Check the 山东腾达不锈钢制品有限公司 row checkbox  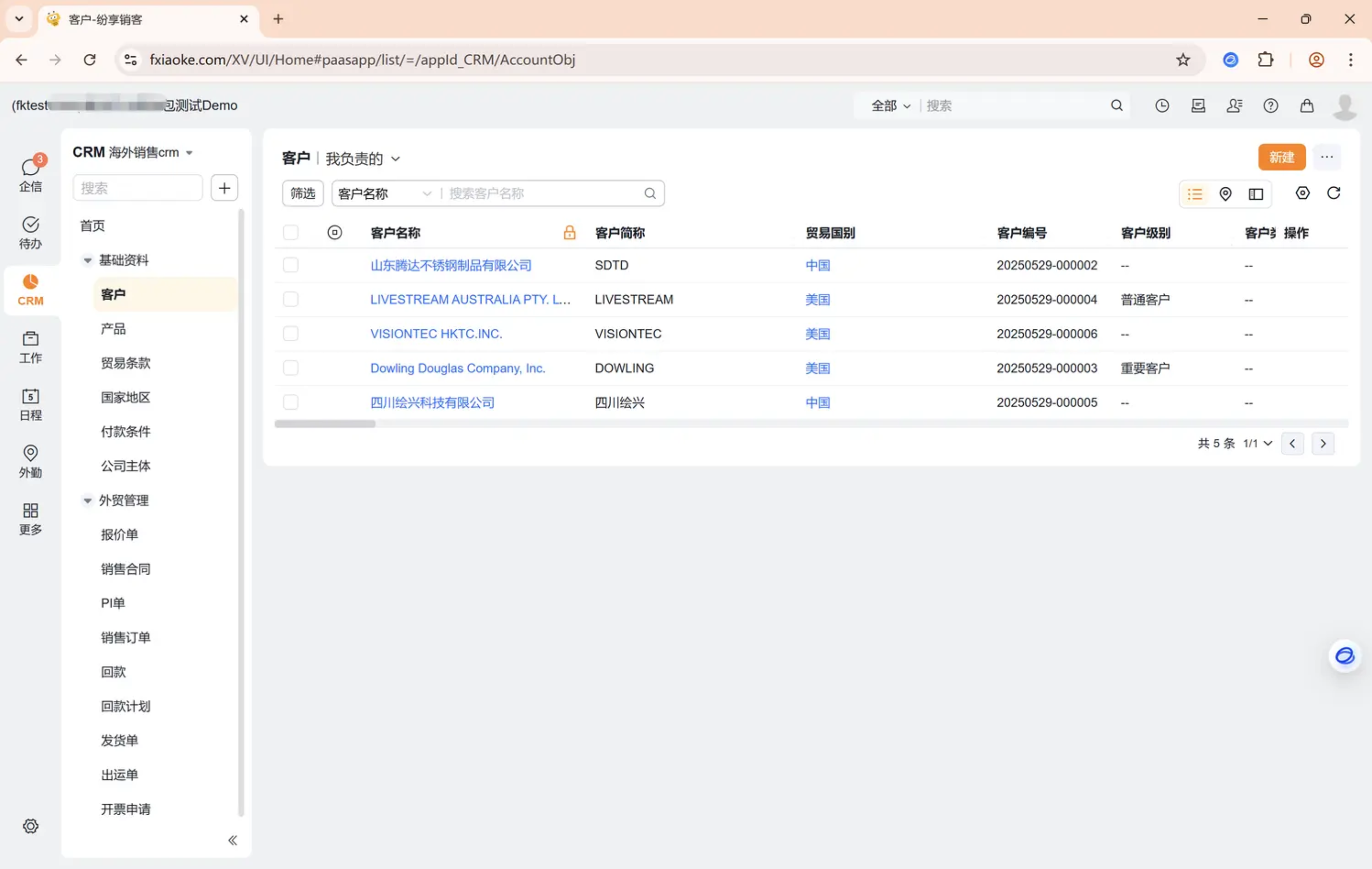coord(291,265)
